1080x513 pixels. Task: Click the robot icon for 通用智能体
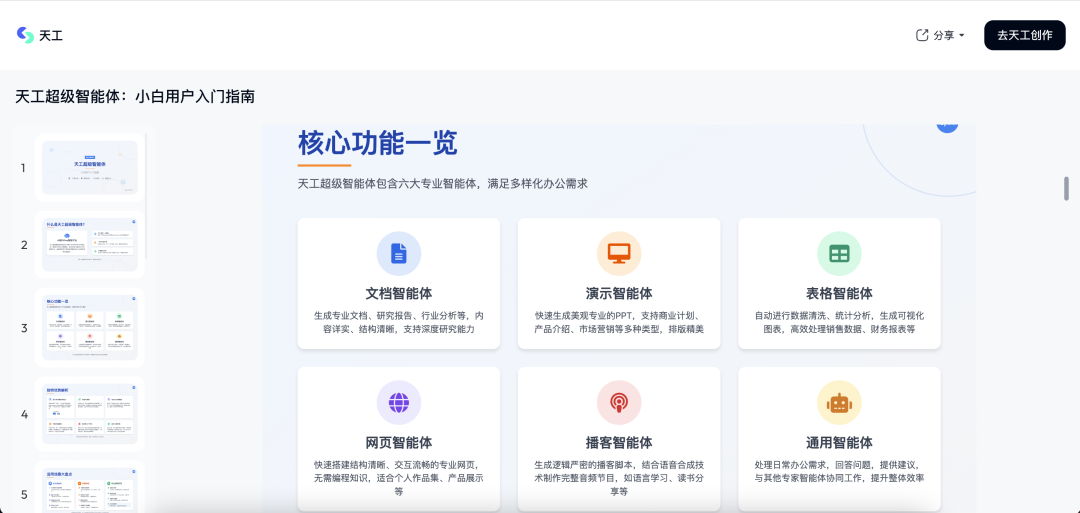[x=839, y=402]
